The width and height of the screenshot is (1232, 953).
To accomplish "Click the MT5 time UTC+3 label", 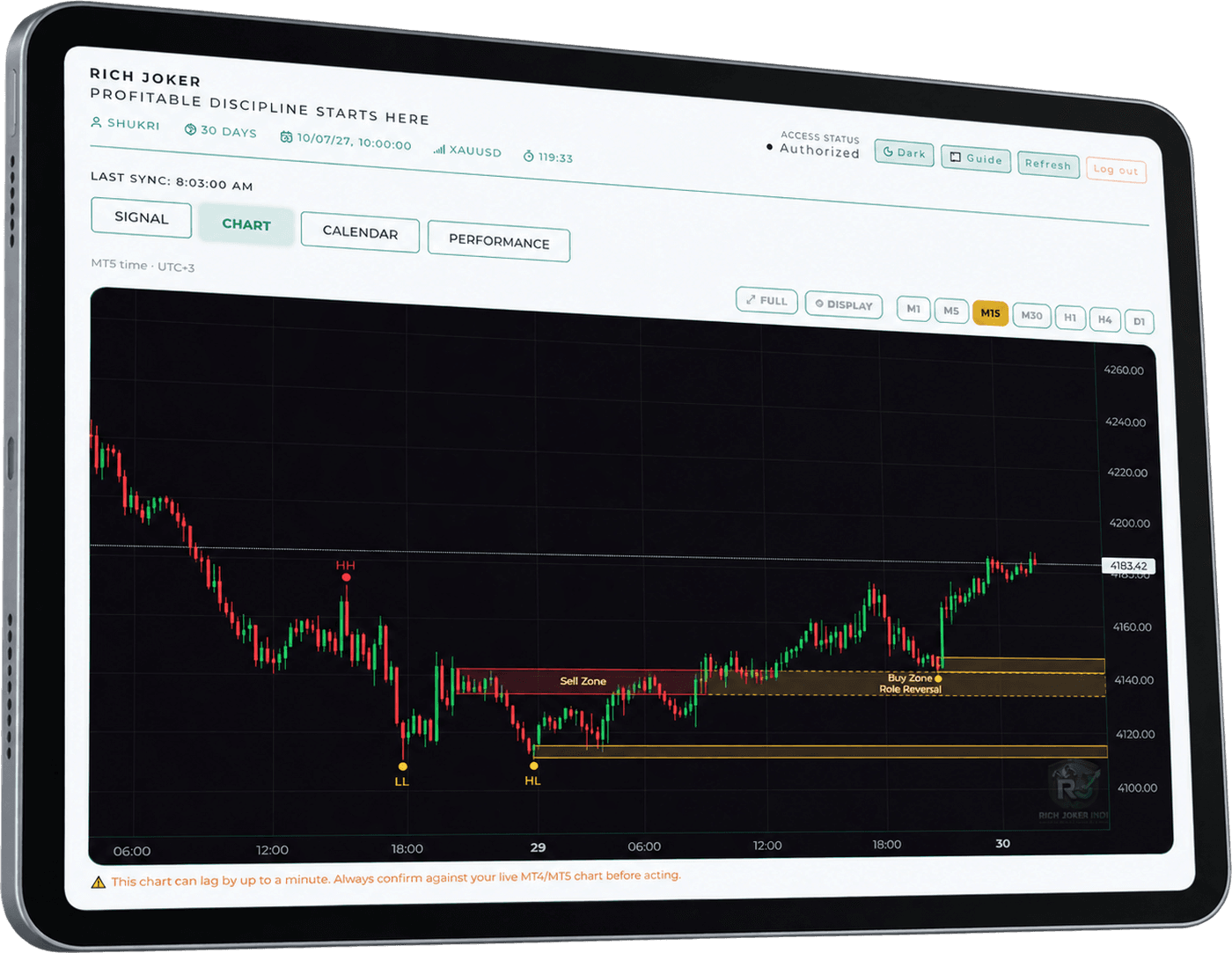I will click(143, 265).
